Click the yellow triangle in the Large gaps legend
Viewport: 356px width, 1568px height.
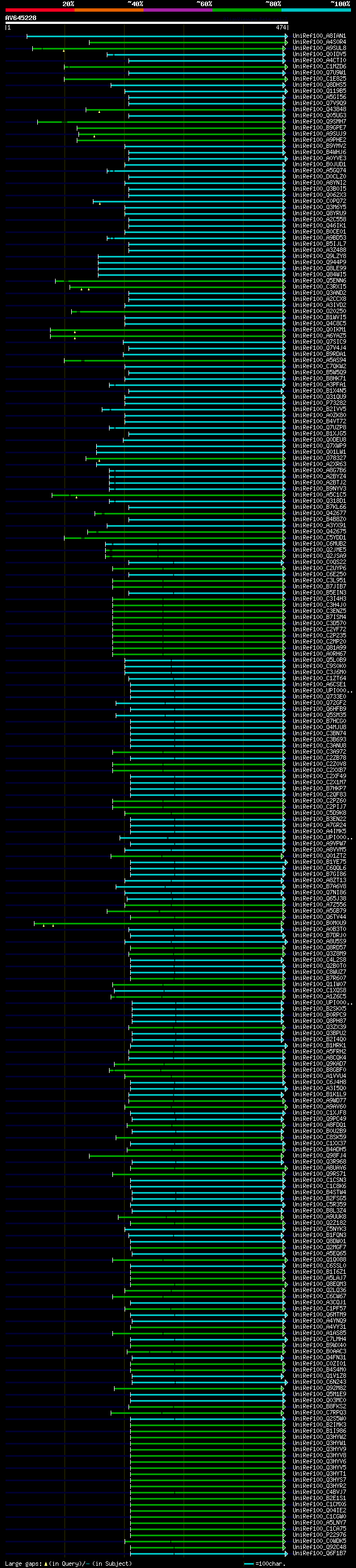click(46, 1563)
